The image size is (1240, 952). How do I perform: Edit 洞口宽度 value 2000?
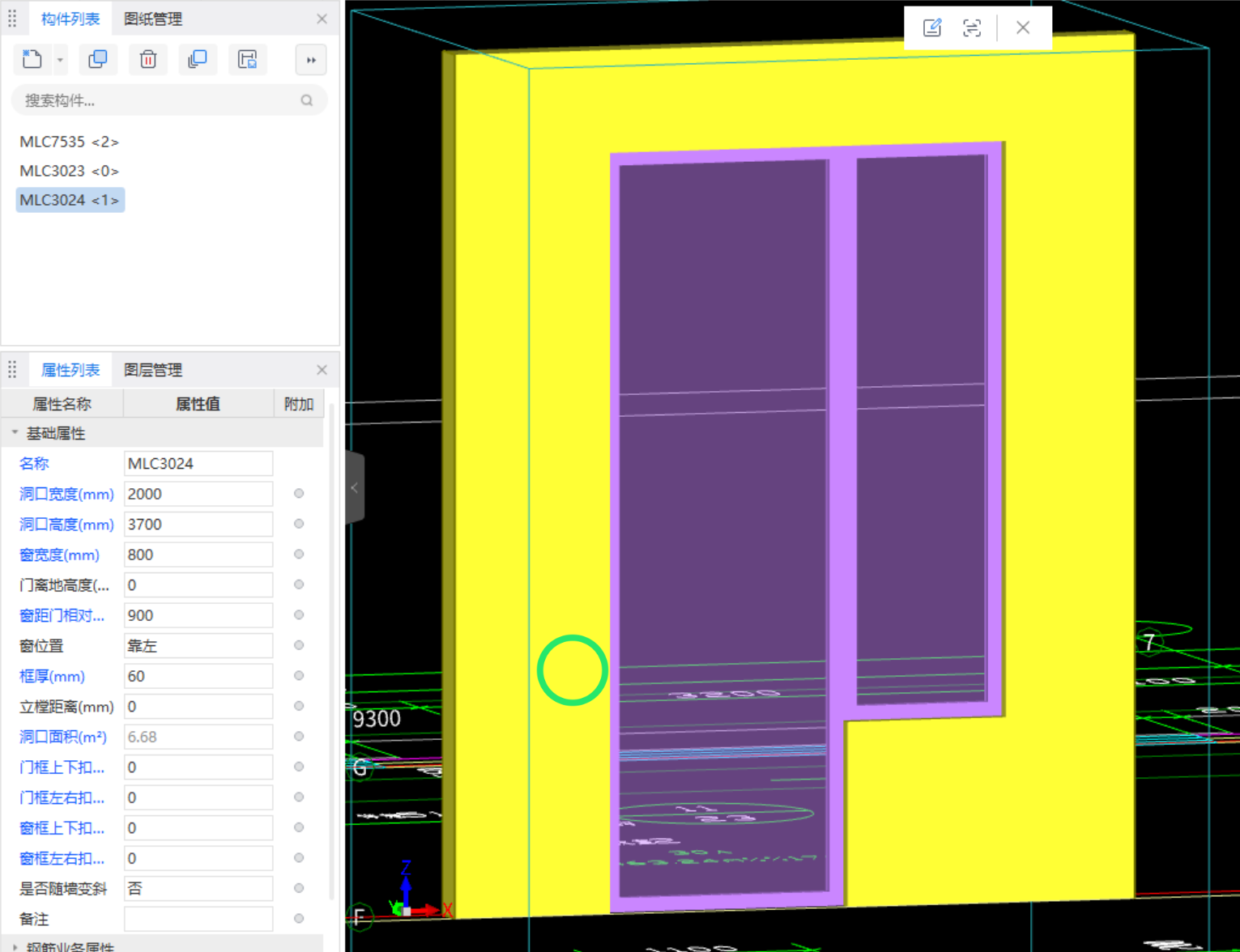198,494
